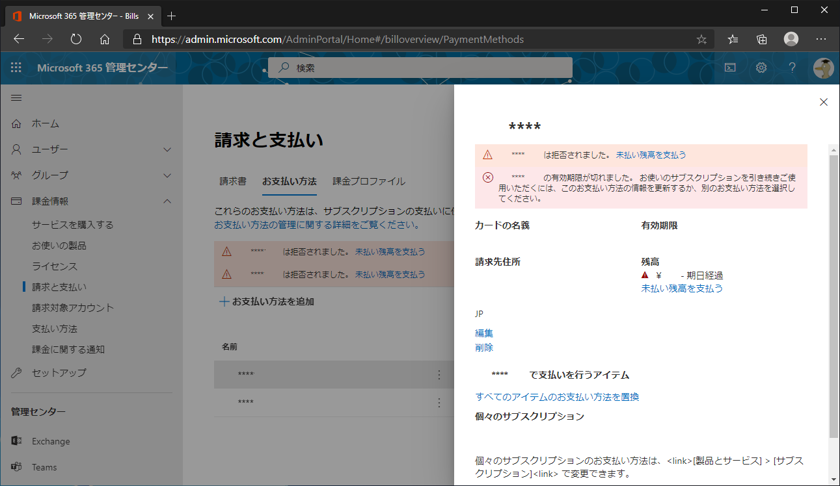Expand the グループ navigation section
The image size is (840, 486).
tap(167, 175)
